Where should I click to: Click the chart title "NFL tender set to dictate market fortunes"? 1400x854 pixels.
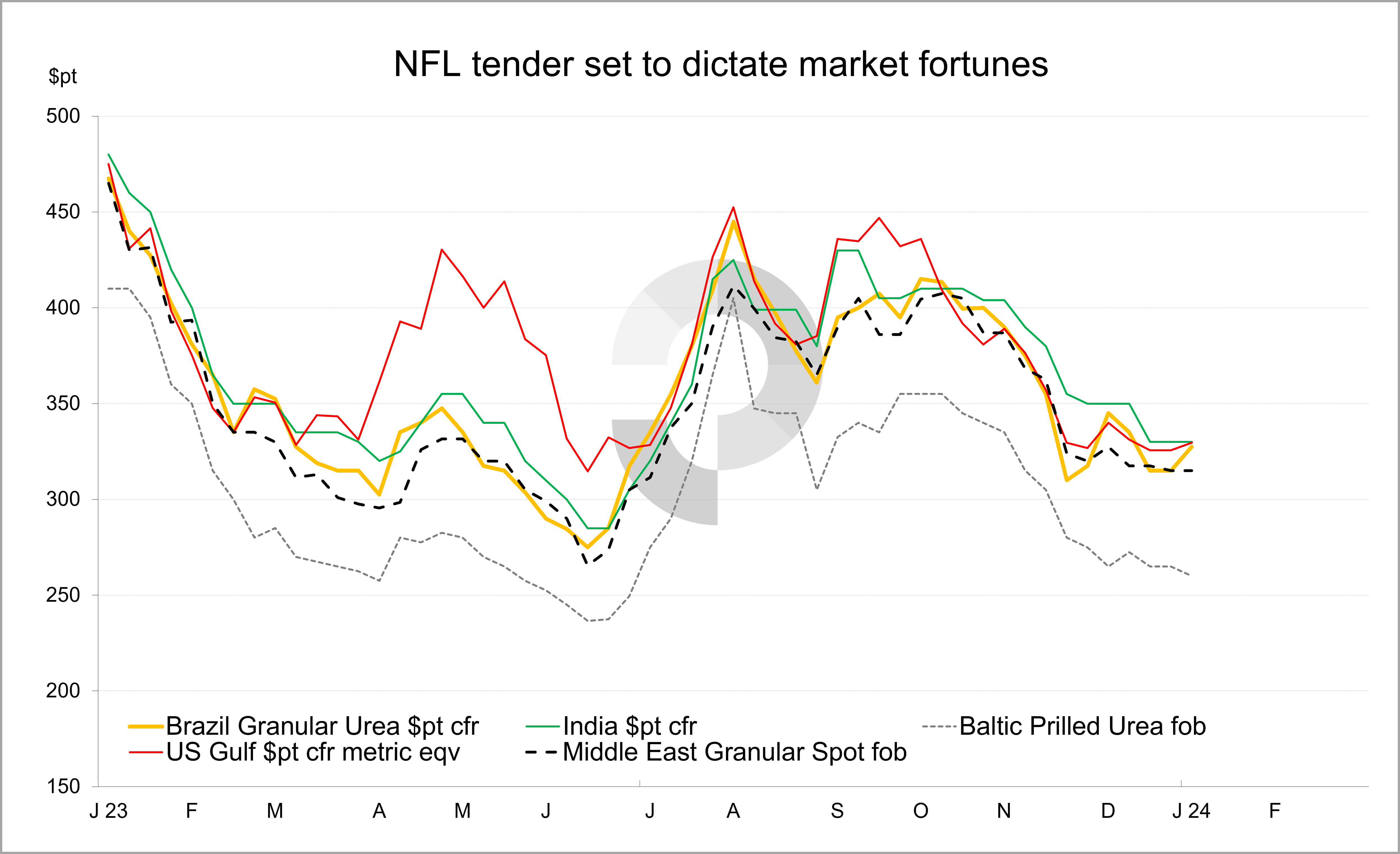[x=720, y=64]
